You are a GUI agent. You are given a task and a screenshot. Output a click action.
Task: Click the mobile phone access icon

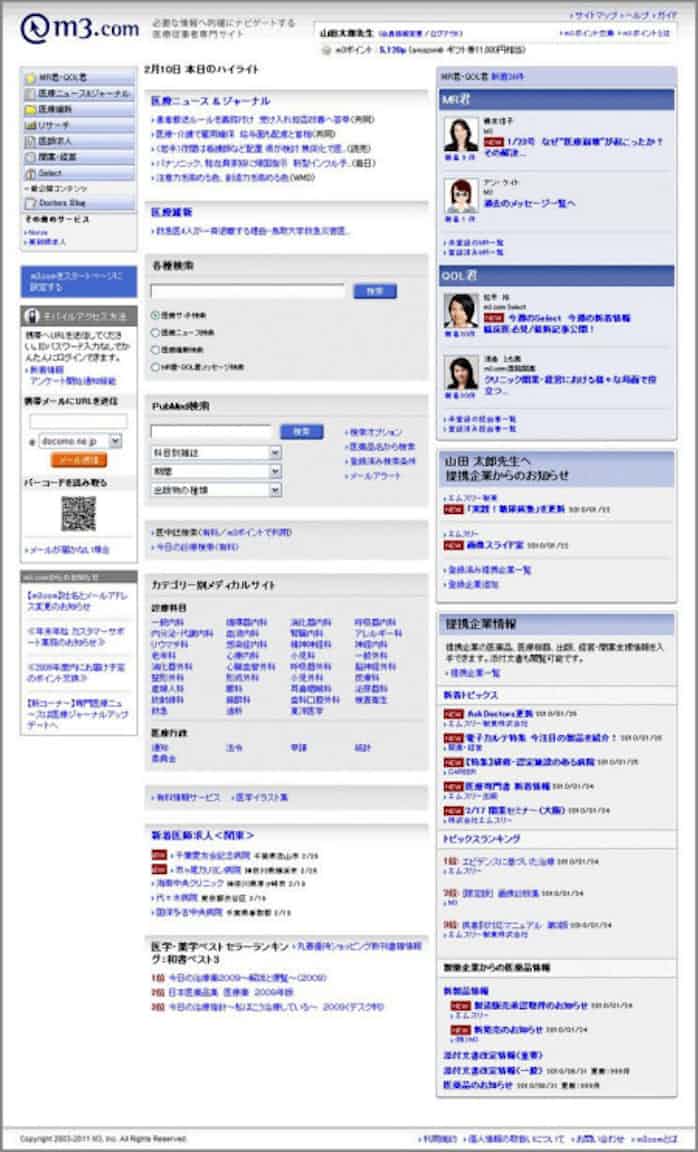[31, 314]
